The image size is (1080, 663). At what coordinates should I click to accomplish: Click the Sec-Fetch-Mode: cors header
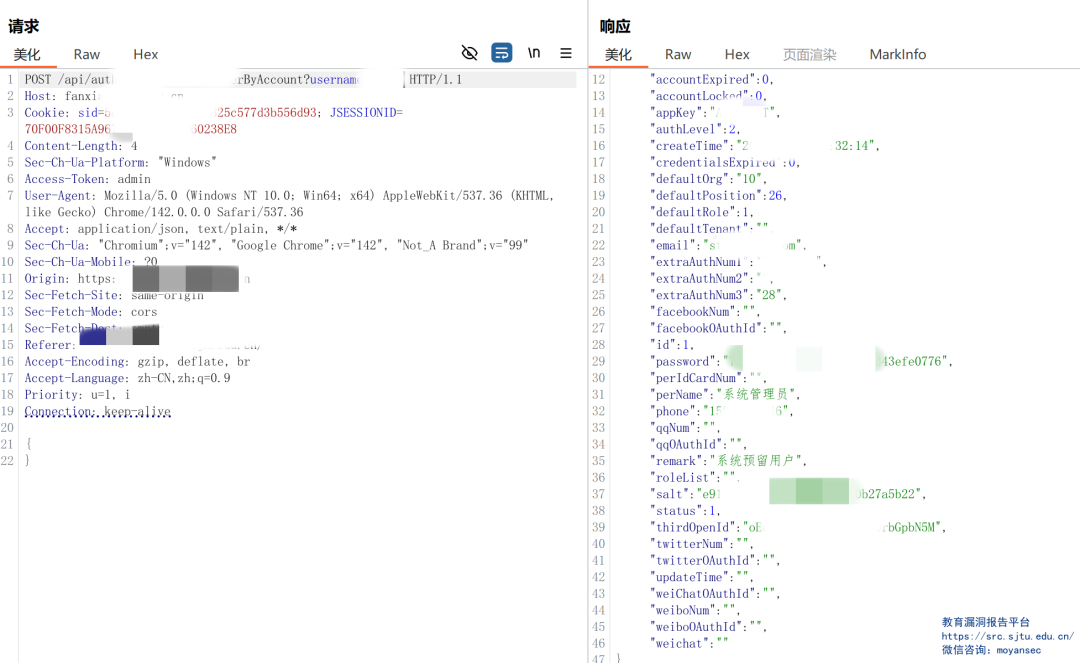click(91, 312)
